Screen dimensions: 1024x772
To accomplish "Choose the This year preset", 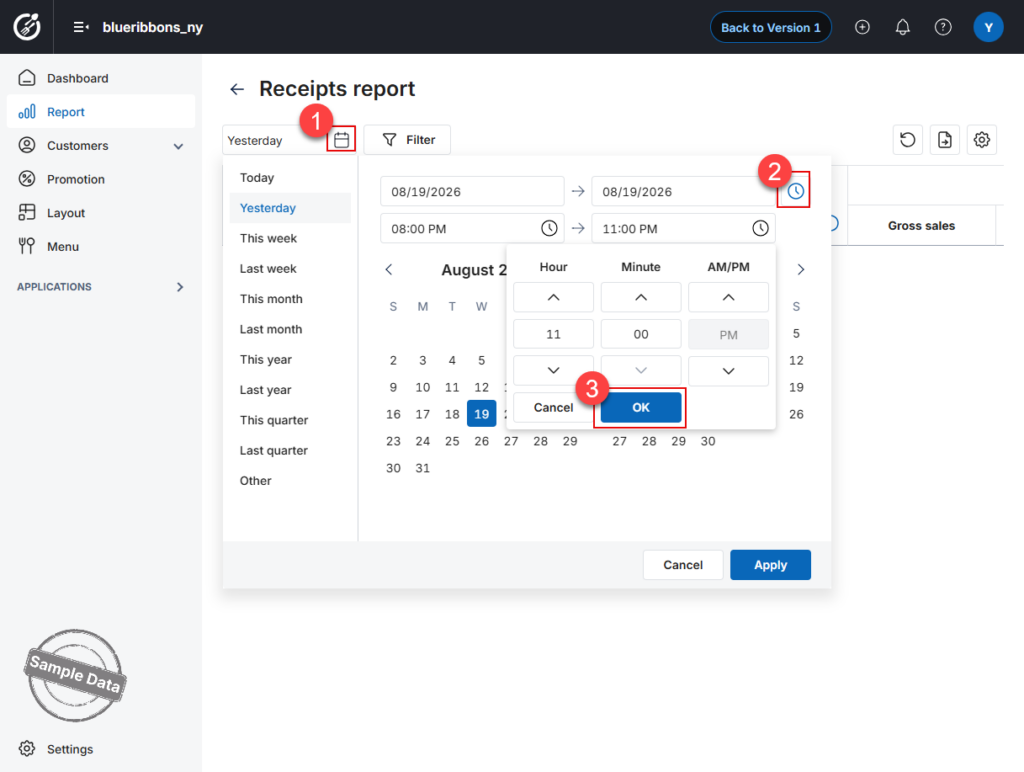I will (x=290, y=359).
